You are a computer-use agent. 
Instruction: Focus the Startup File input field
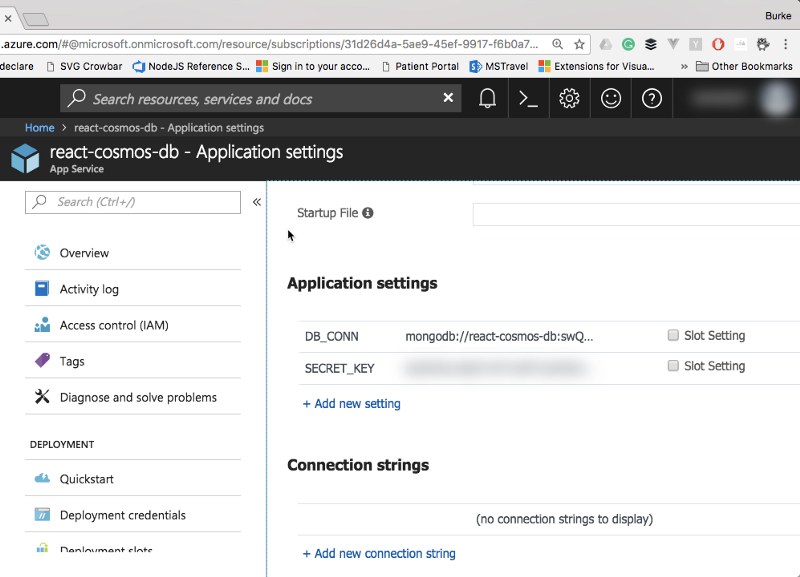pos(636,214)
